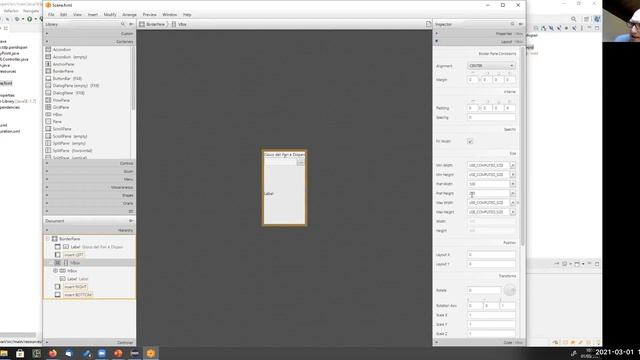Expand the Inspector Code section
The image size is (640, 360).
coord(479,342)
